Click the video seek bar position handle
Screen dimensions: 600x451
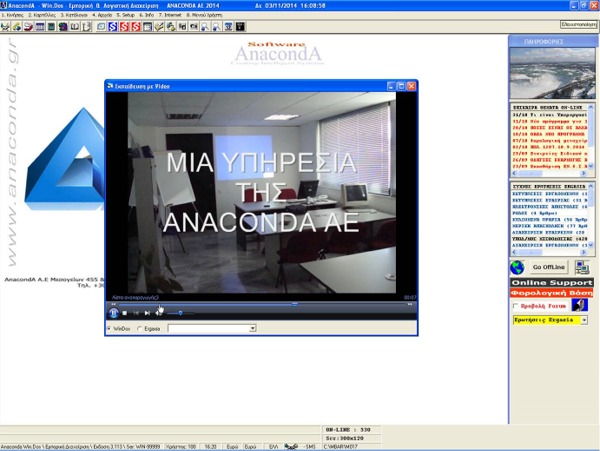295,304
